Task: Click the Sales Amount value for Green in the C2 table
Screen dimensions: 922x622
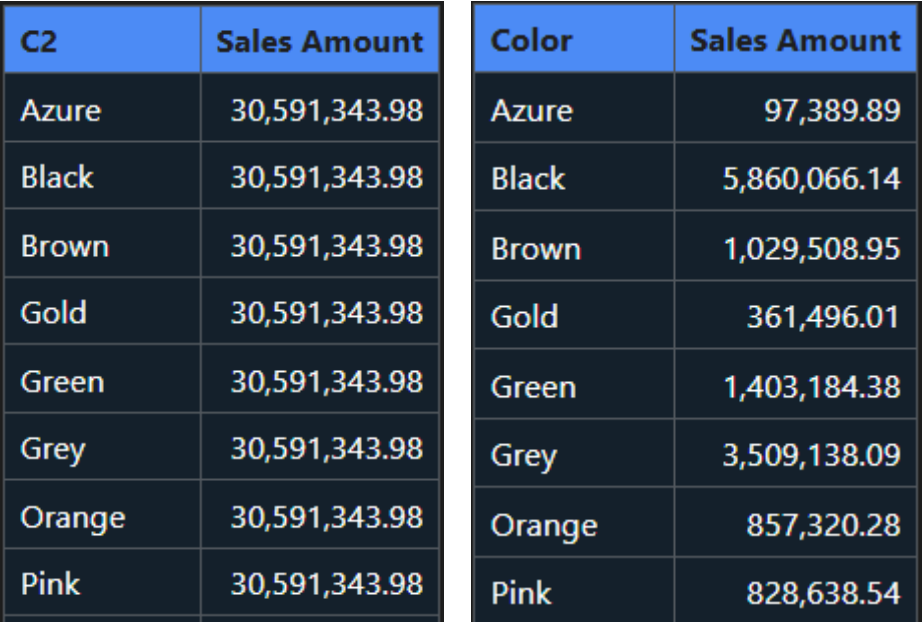Action: (326, 381)
